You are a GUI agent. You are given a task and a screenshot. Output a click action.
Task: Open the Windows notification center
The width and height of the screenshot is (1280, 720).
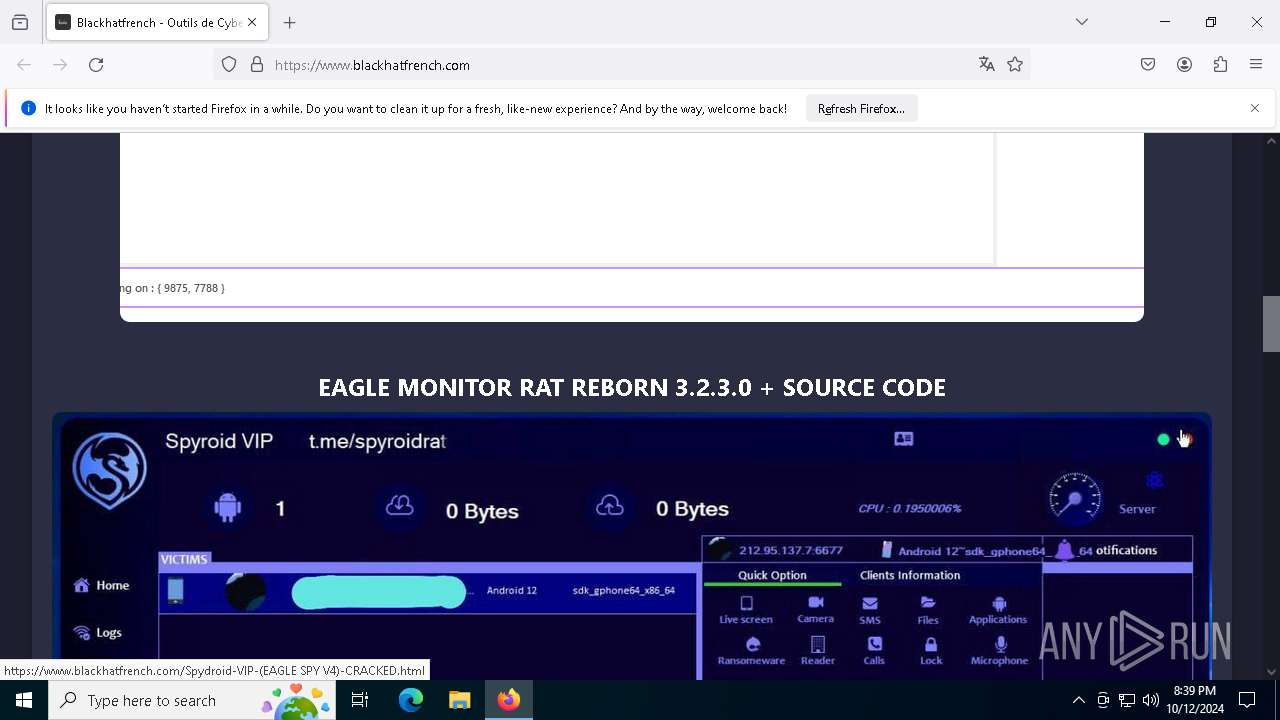tap(1247, 700)
